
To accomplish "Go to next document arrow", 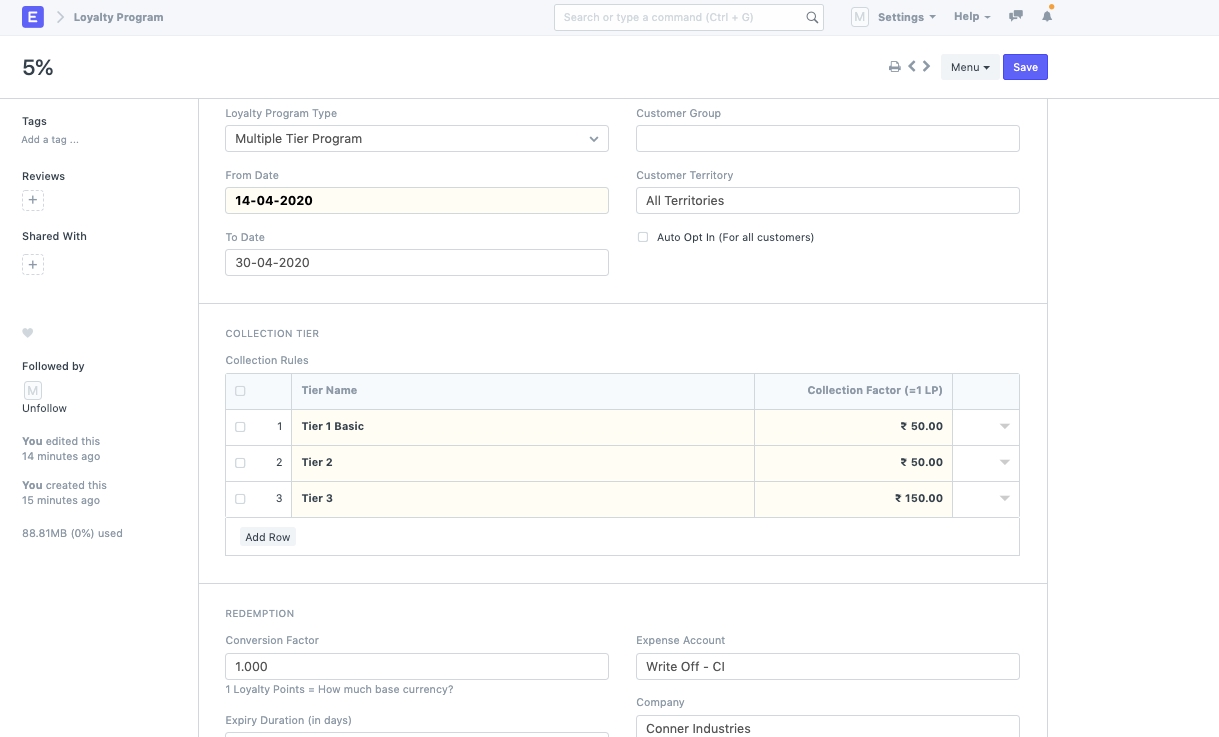I will coord(927,67).
